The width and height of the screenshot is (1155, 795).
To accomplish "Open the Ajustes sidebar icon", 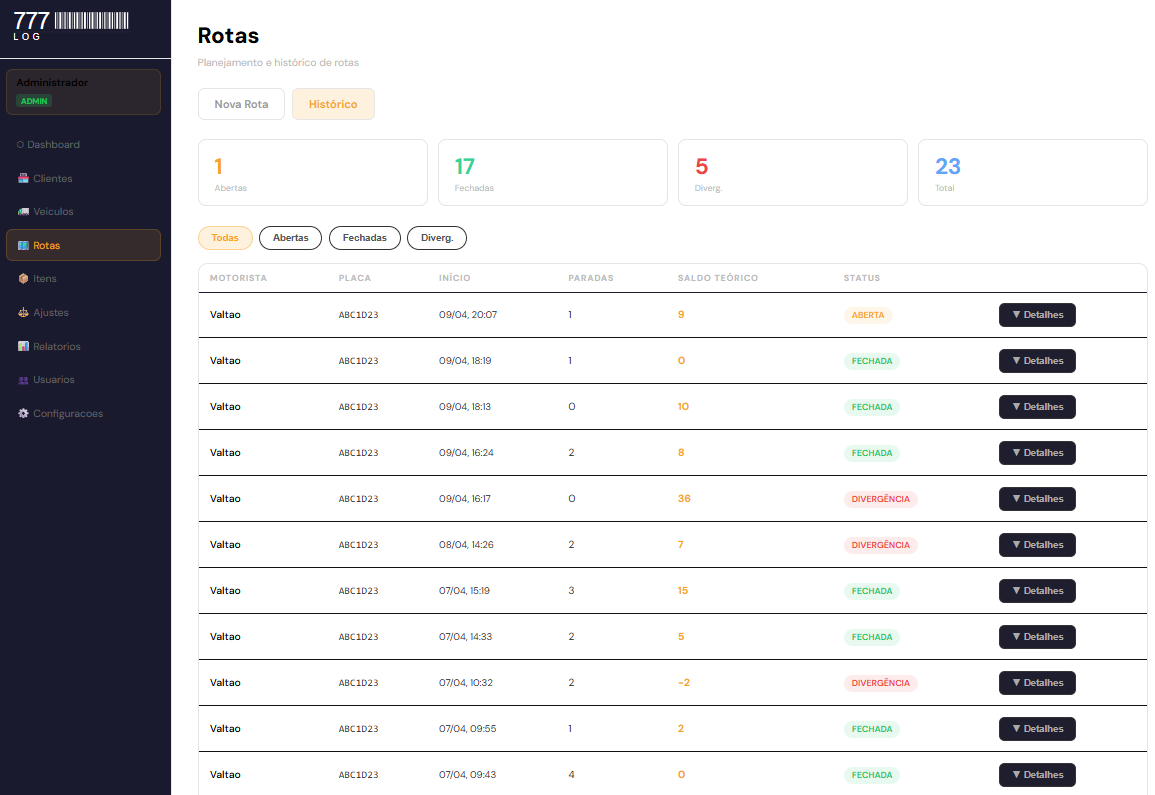I will [23, 313].
